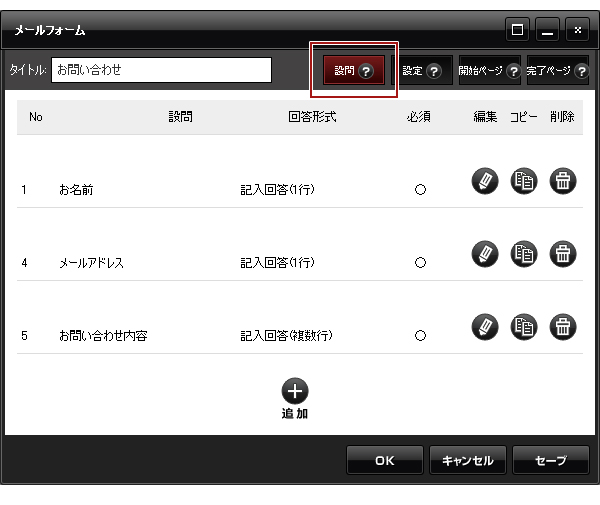Maximize the メールフォーム dialog
This screenshot has width=600, height=505.
[517, 29]
